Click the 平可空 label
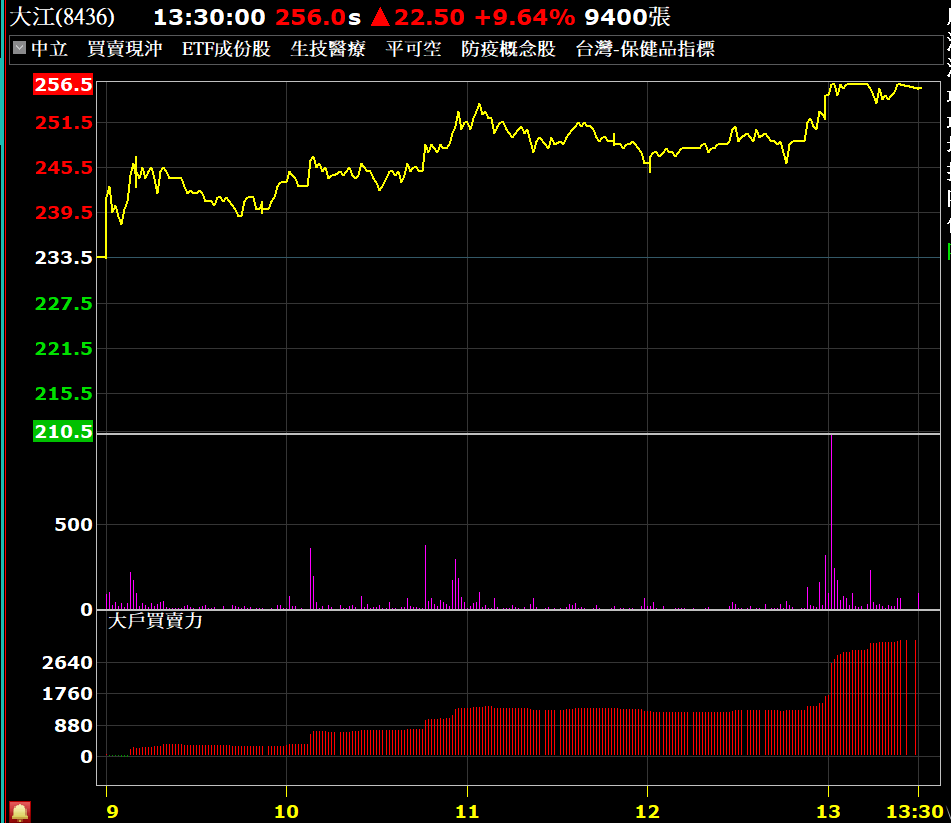 point(413,49)
